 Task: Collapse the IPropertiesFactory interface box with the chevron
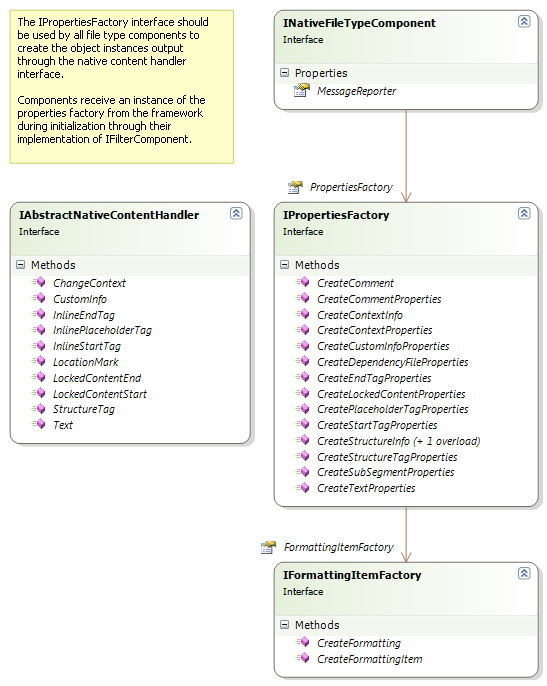[x=524, y=213]
